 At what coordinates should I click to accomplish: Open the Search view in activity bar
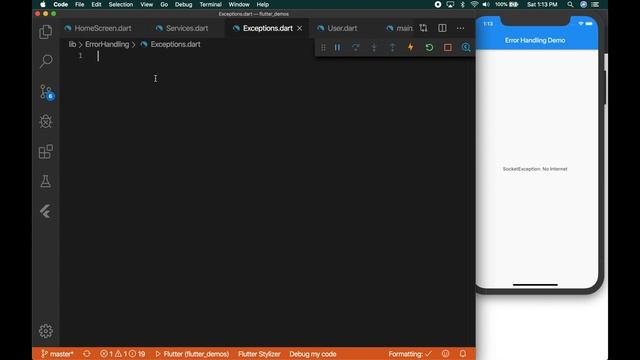tap(46, 61)
